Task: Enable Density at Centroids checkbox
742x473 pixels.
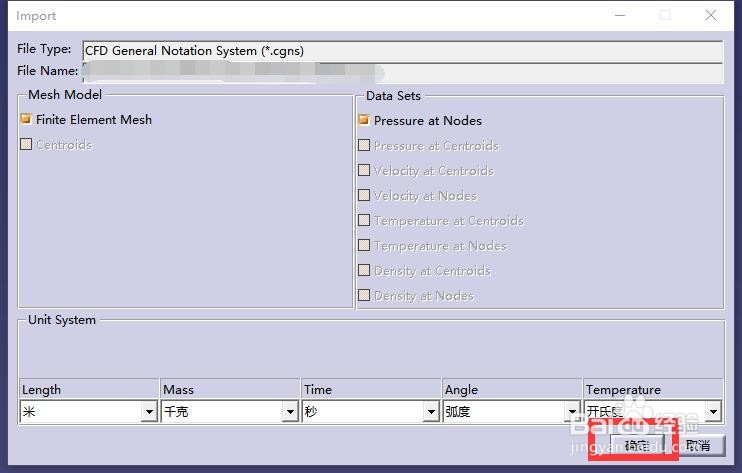Action: tap(364, 271)
